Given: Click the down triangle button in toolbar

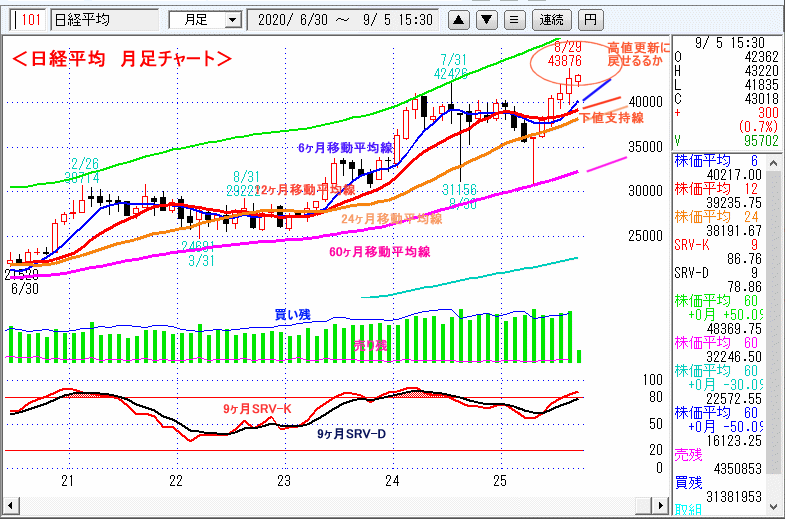Looking at the screenshot, I should 486,20.
